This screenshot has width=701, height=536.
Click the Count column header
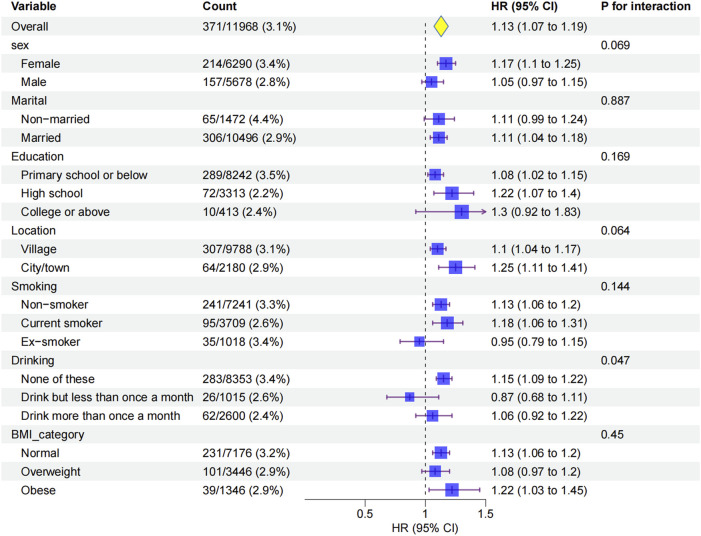click(219, 6)
